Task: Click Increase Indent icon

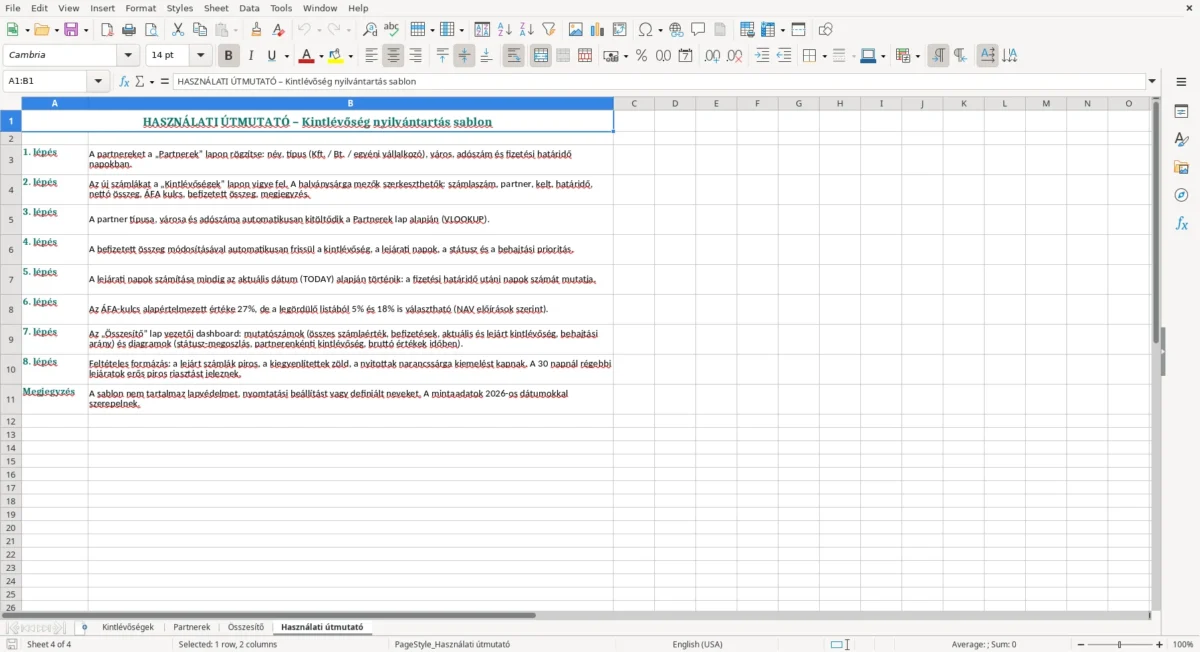Action: click(762, 56)
